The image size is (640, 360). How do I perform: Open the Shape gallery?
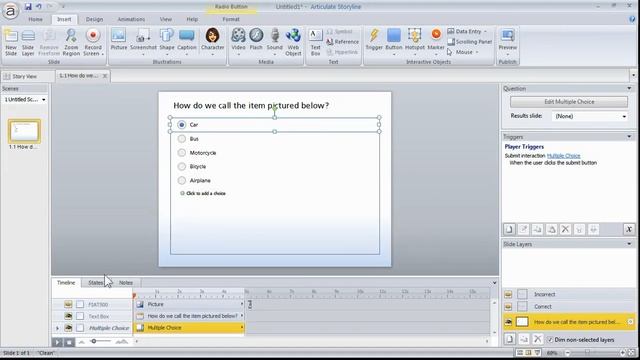167,42
